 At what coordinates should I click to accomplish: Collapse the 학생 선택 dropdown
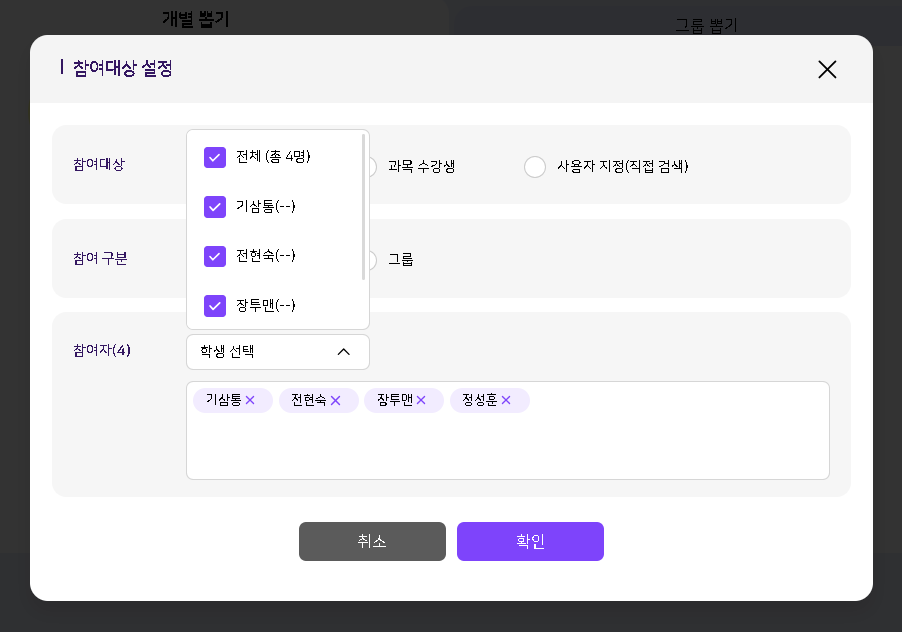(277, 352)
